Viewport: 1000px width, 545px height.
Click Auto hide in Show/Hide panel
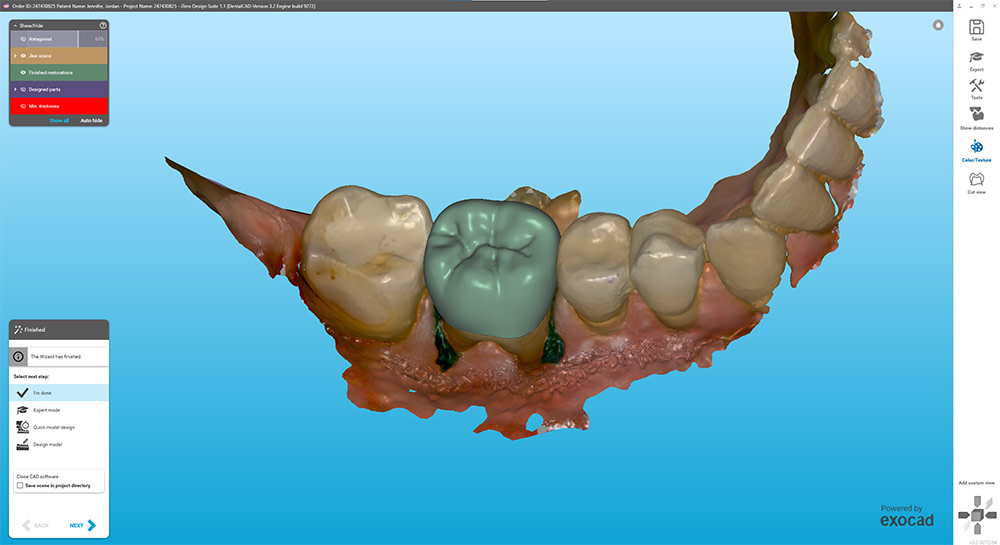coord(91,120)
